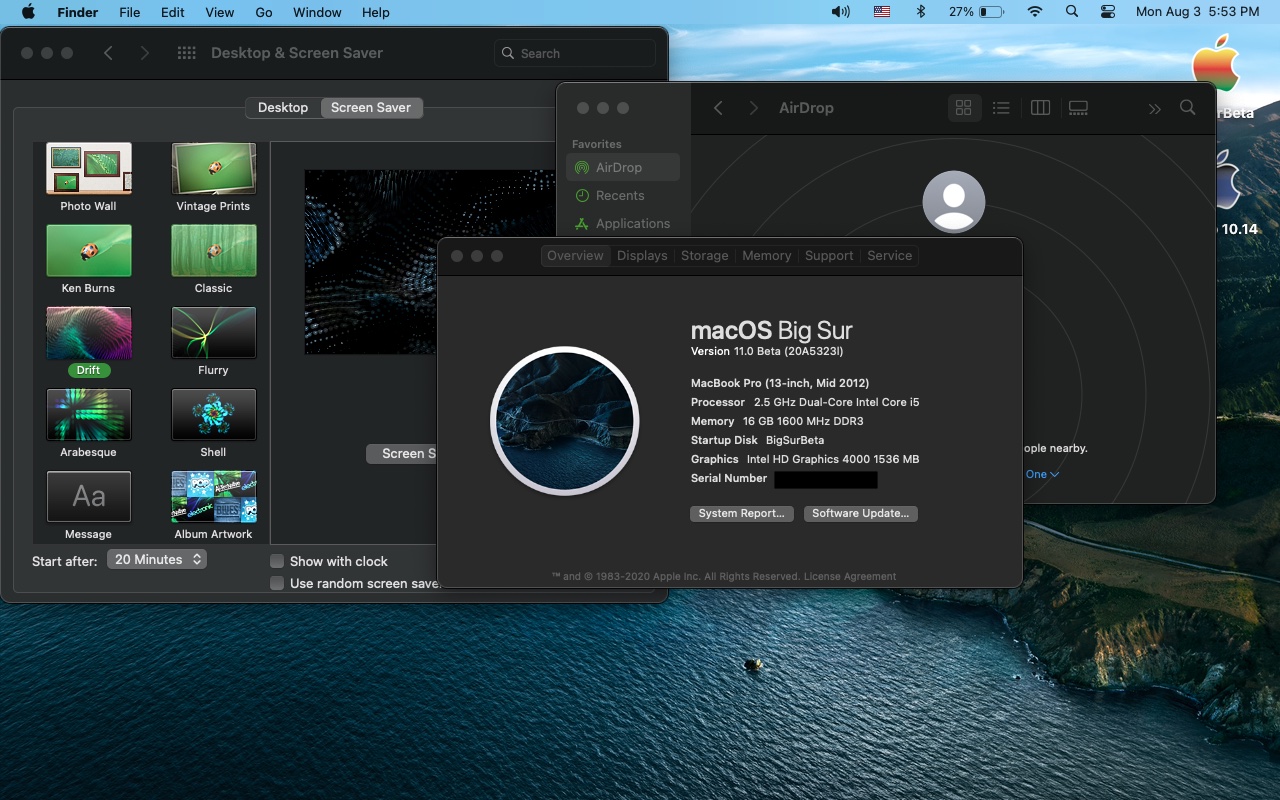1280x800 pixels.
Task: Click the date and time in the menu bar
Action: [1197, 12]
